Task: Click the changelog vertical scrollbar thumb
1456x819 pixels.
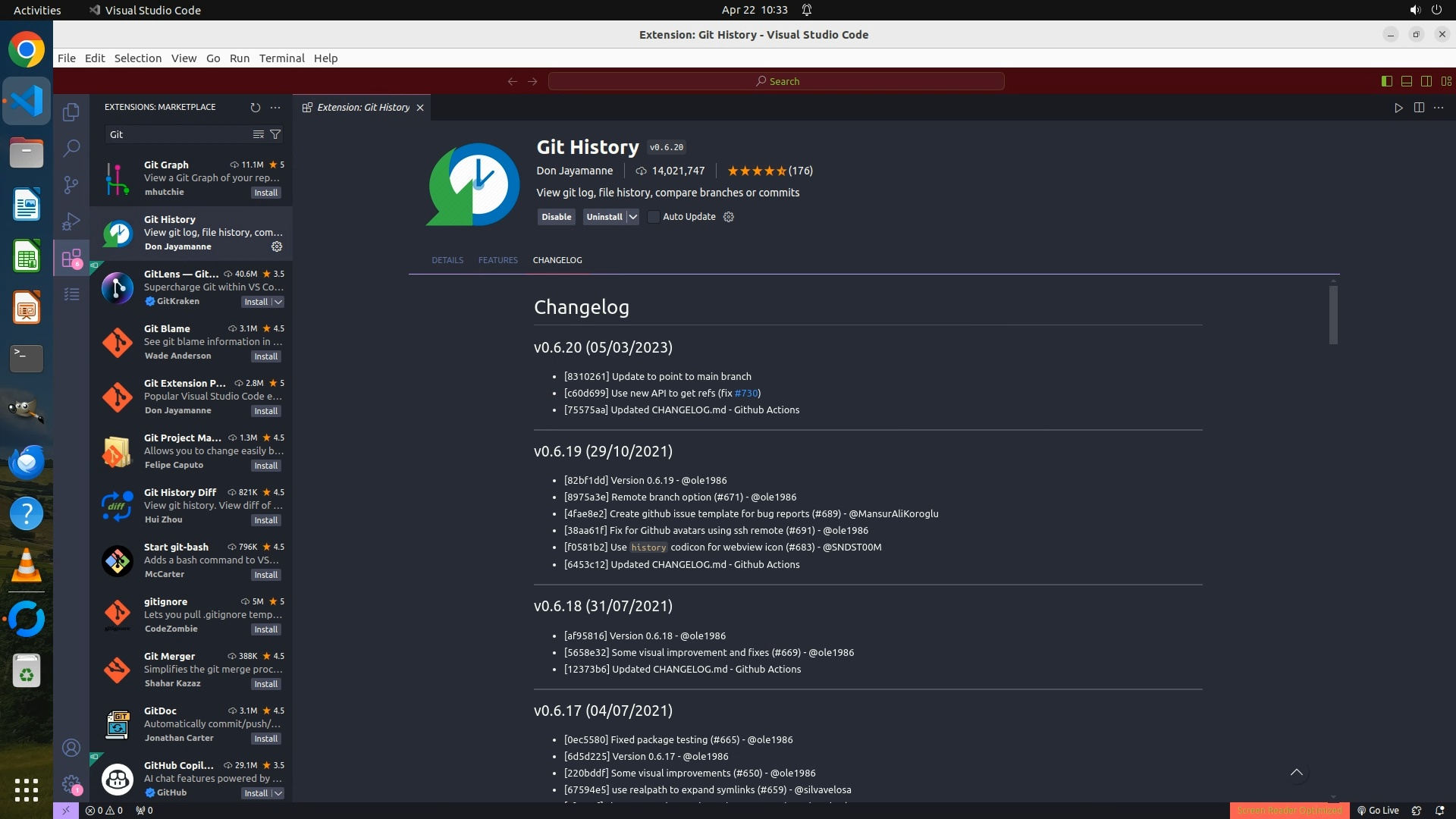Action: coord(1333,315)
